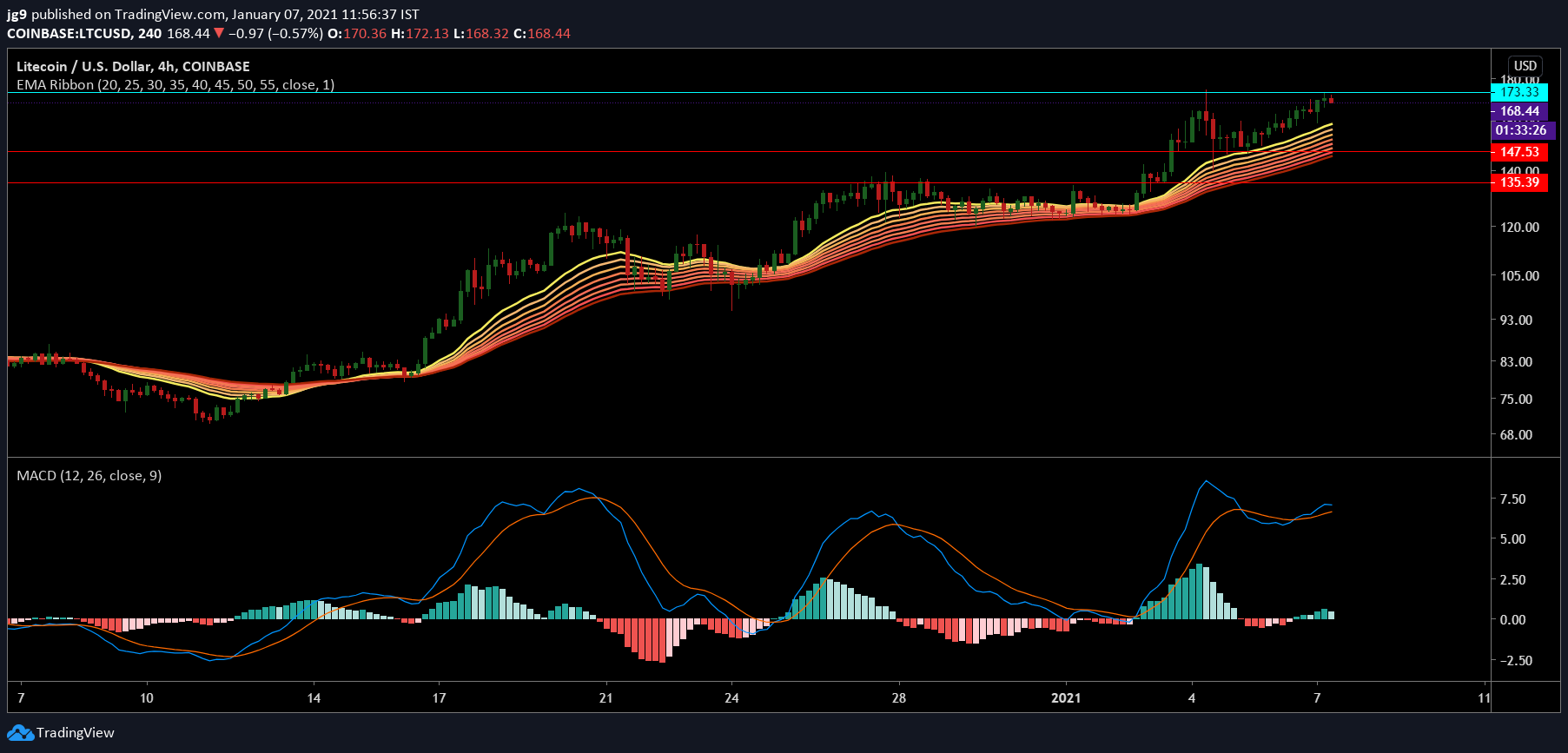Click the 17 date marker on time axis
The height and width of the screenshot is (753, 1568).
(440, 698)
